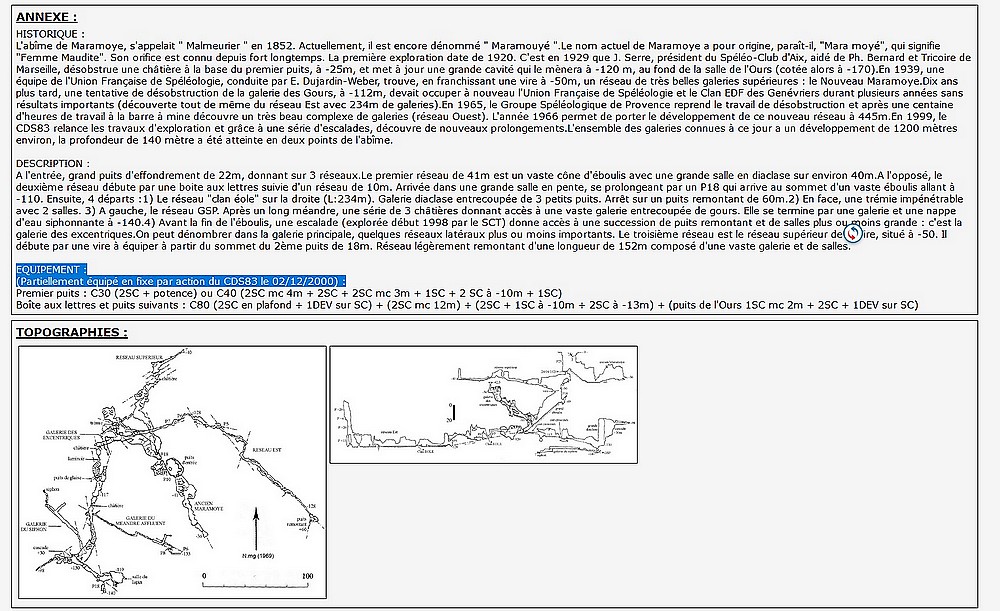Click the highlighted "Partiellement équipé en fixe" line
The image size is (1000, 611).
[181, 281]
